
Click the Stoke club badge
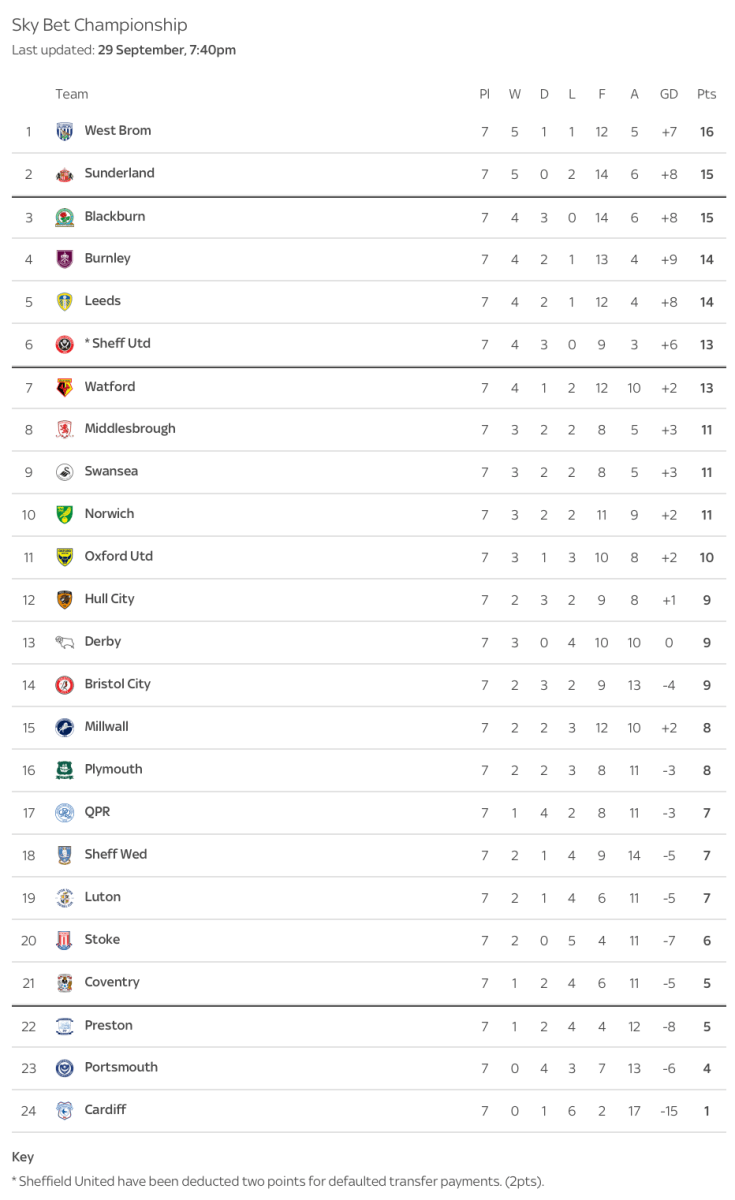tap(64, 940)
